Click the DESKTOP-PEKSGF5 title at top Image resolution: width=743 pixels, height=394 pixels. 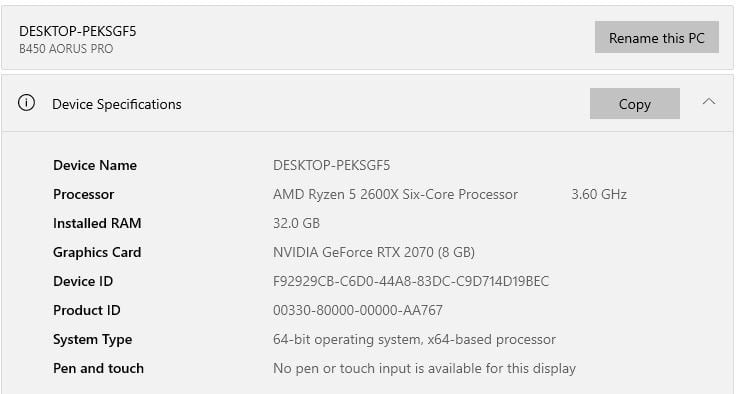(x=78, y=32)
